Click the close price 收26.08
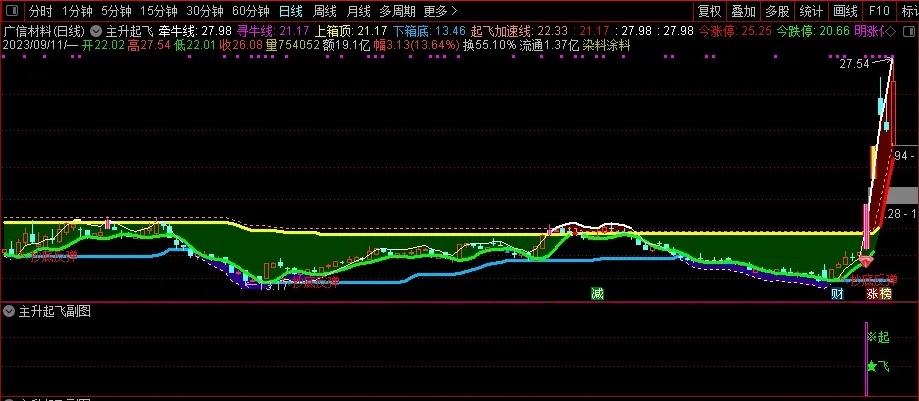 241,45
